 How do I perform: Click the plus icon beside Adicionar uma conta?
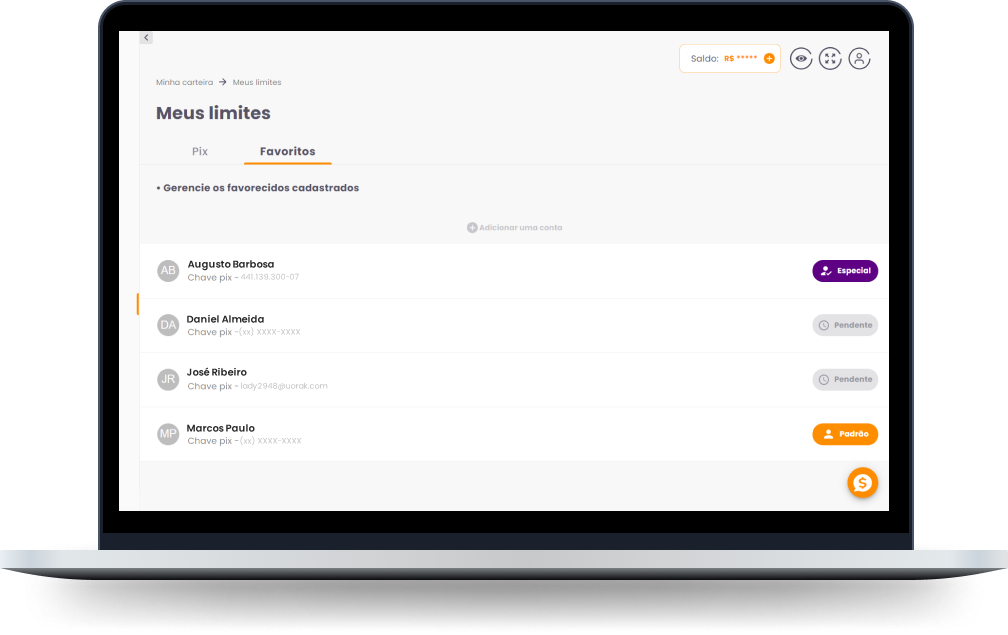click(x=472, y=228)
